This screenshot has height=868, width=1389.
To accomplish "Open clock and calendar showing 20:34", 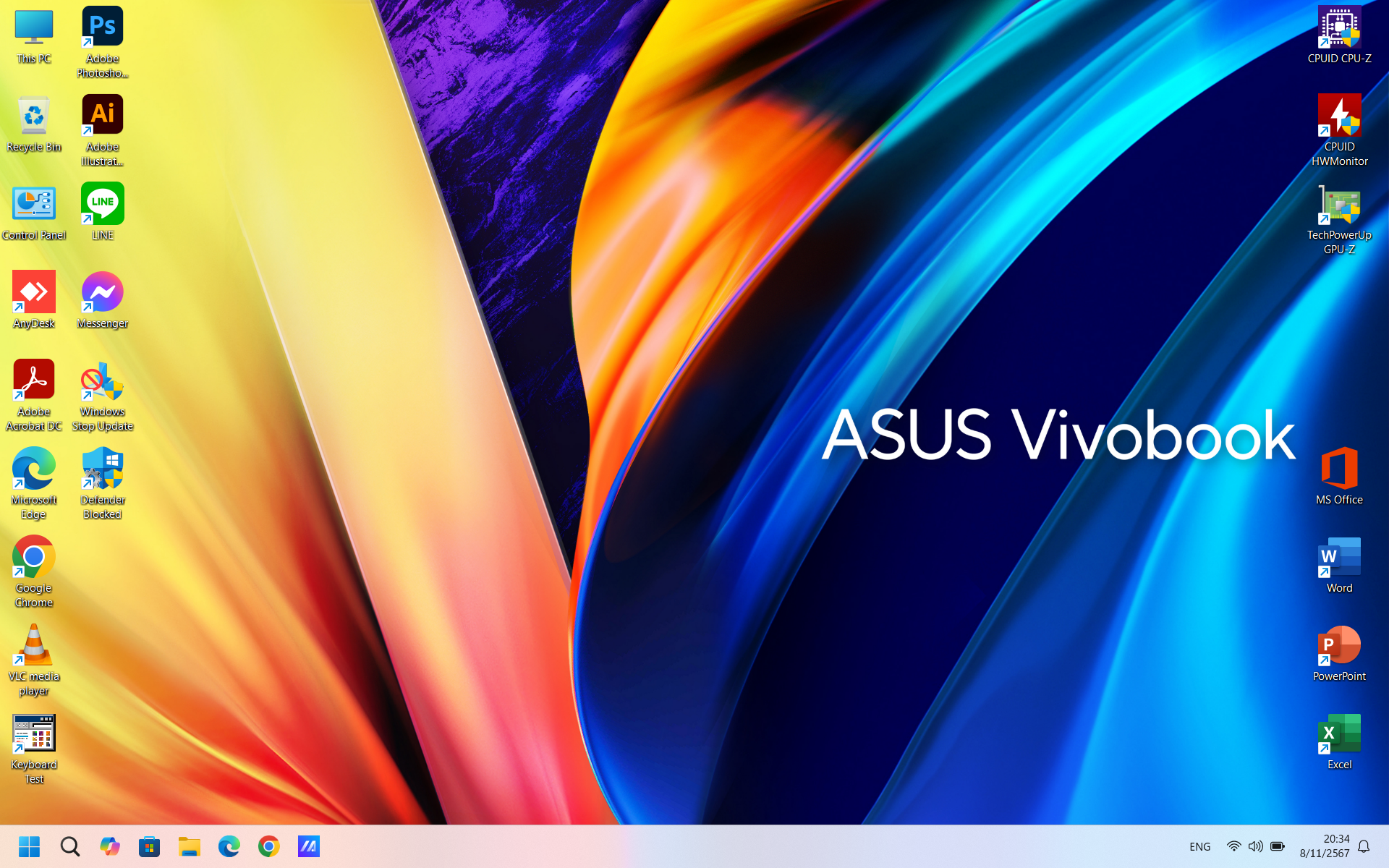I will coord(1325,846).
